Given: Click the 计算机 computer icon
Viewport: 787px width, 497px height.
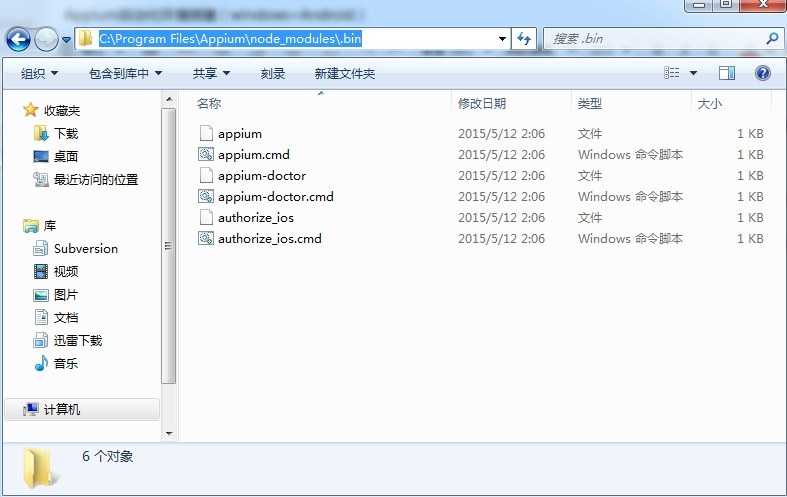Looking at the screenshot, I should pyautogui.click(x=31, y=410).
